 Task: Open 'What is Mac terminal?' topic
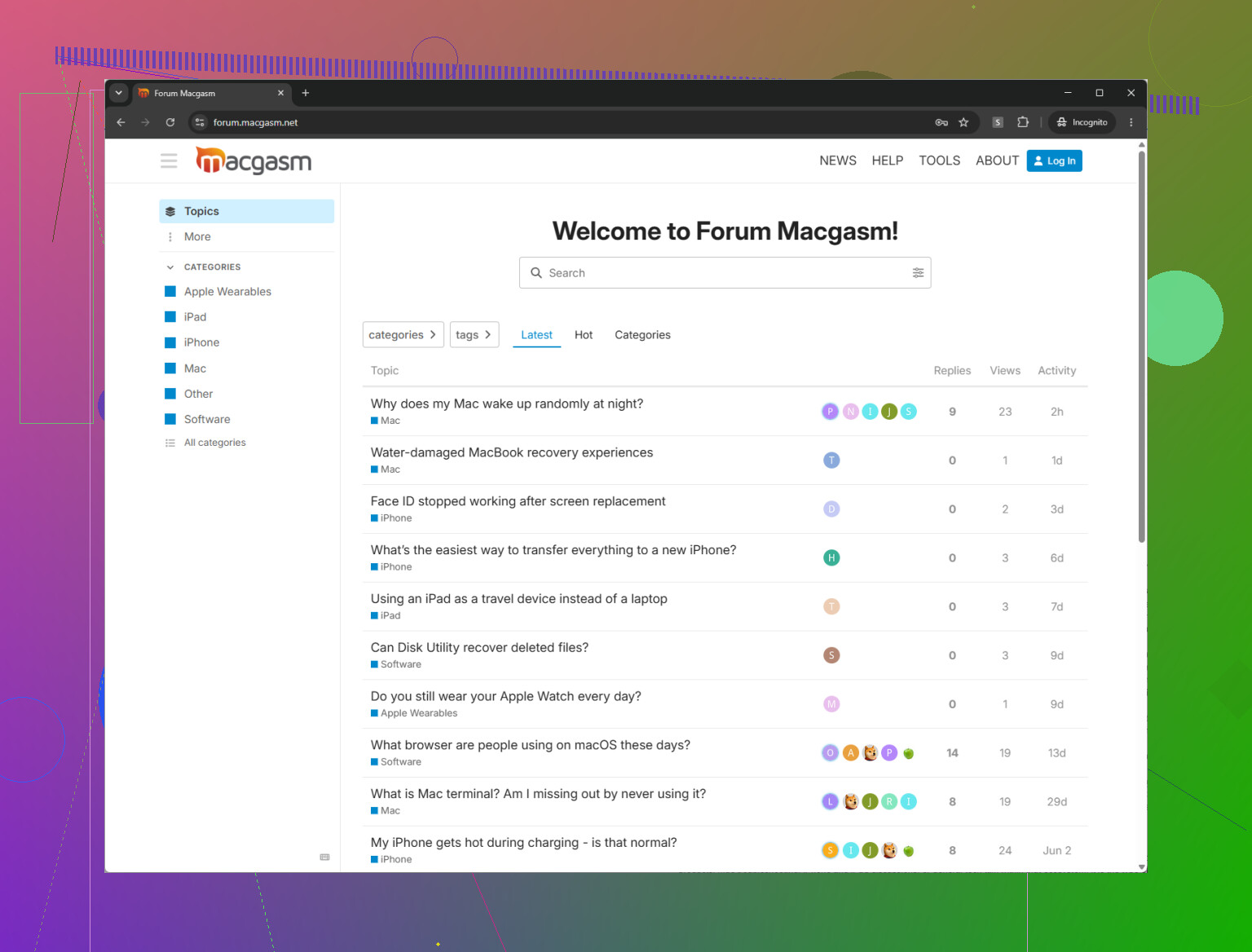point(538,794)
